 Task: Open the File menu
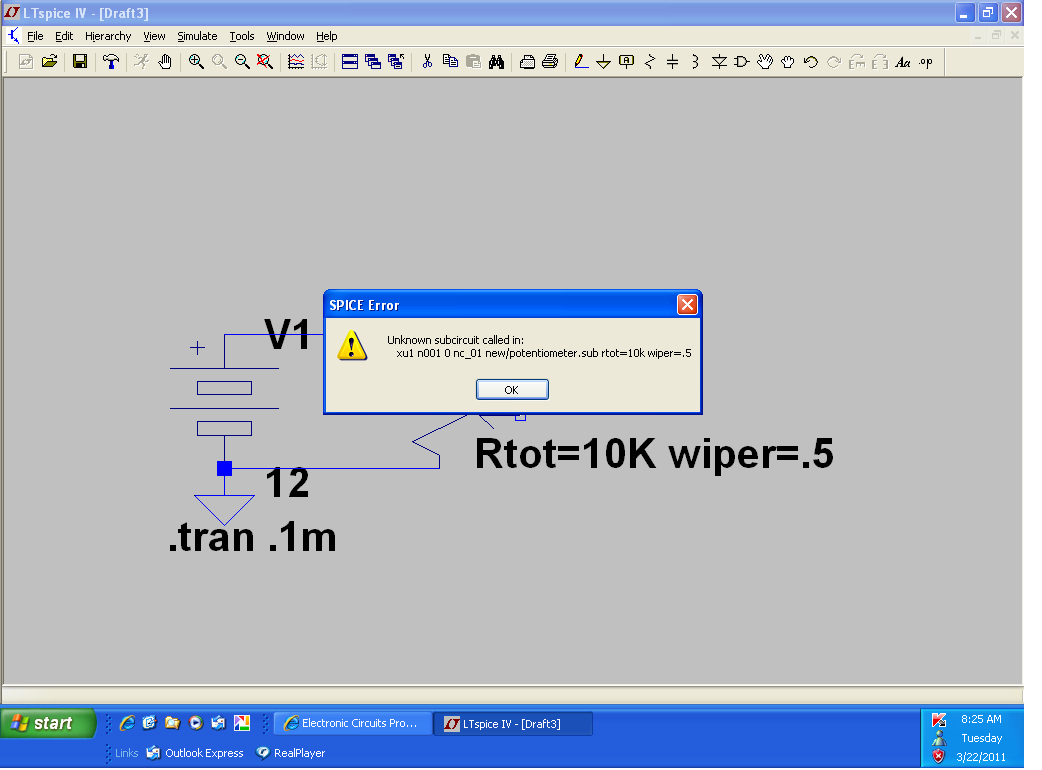tap(35, 36)
